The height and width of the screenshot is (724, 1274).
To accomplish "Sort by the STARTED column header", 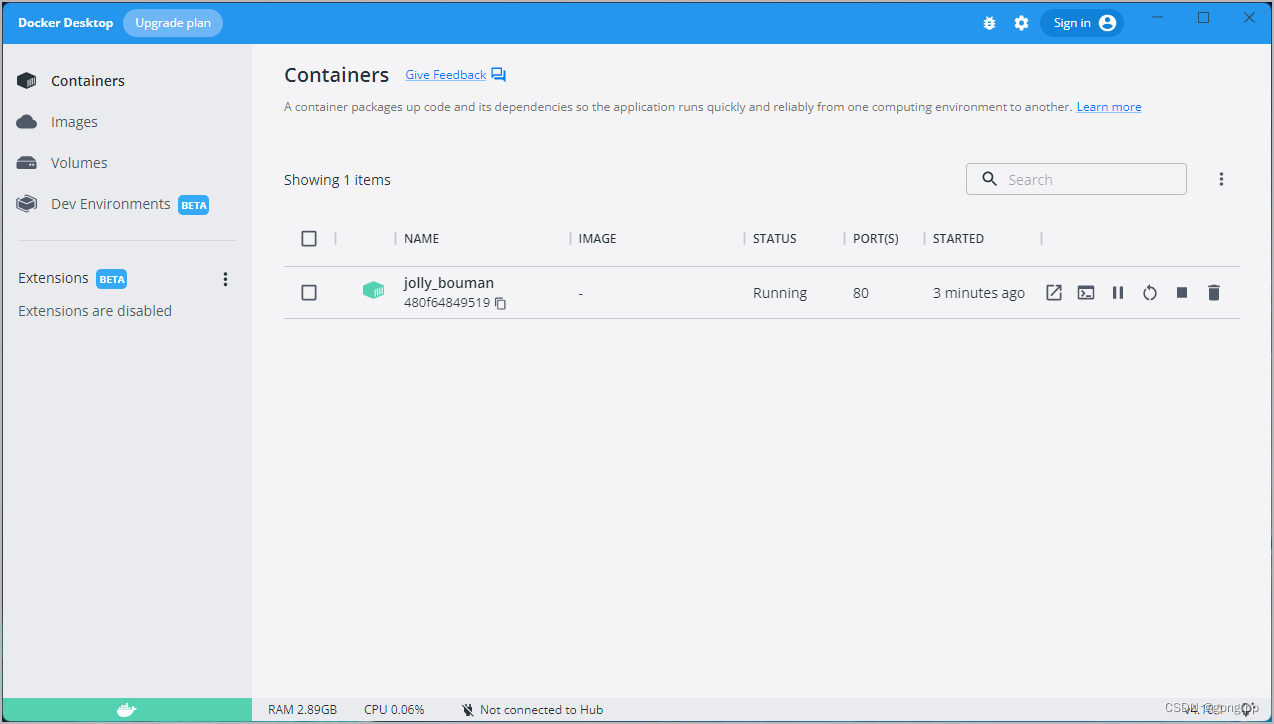I will [958, 239].
